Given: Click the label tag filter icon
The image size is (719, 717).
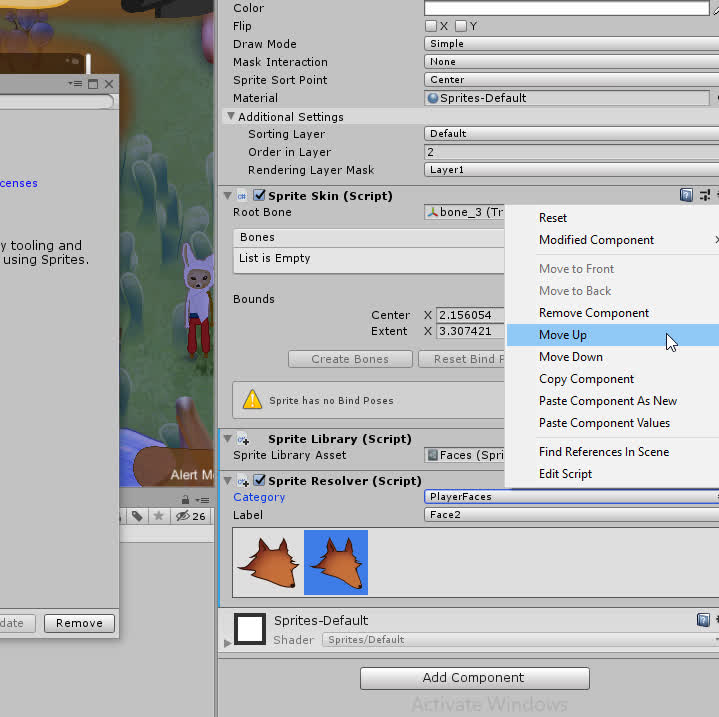Looking at the screenshot, I should coord(137,516).
